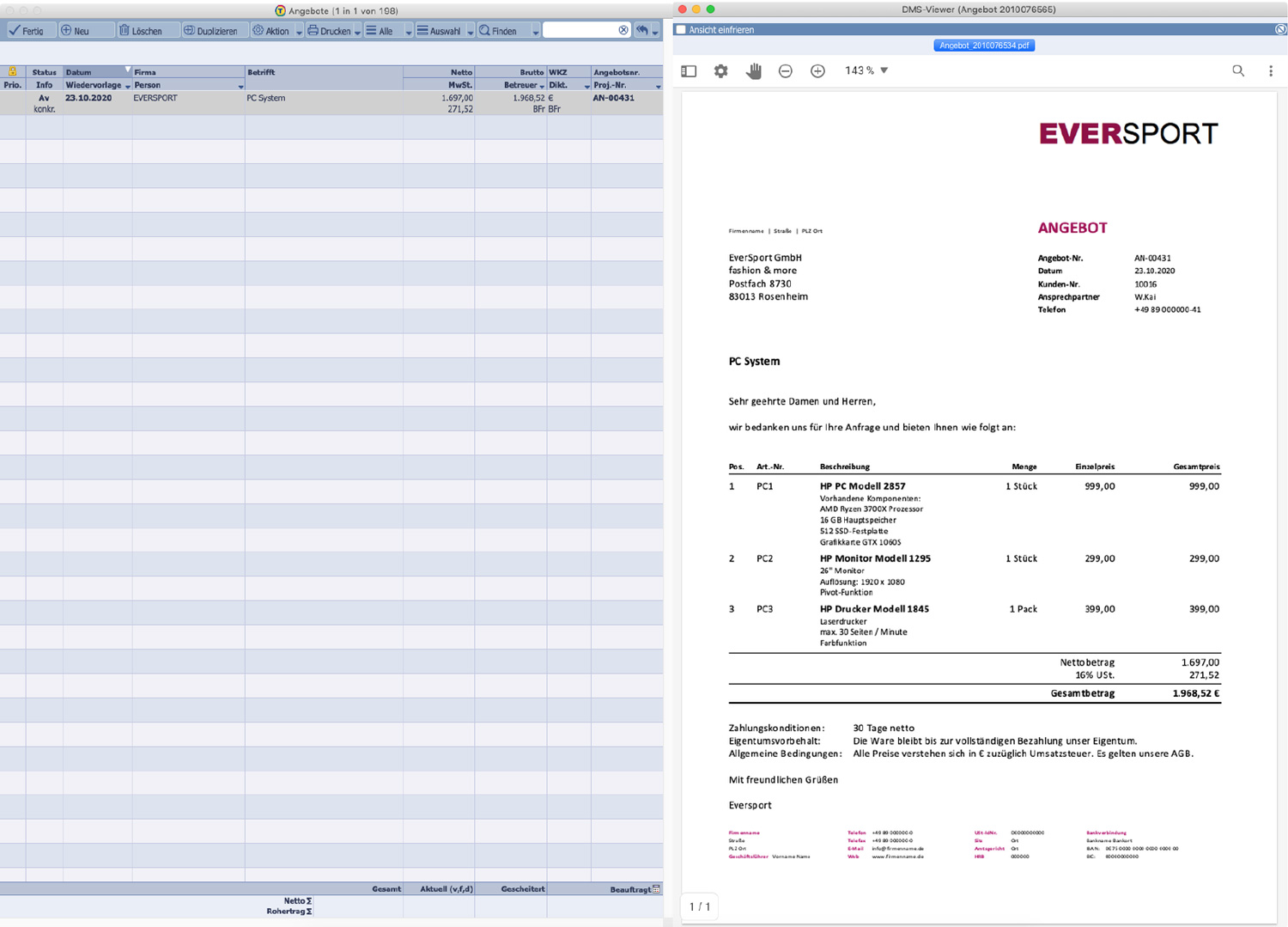
Task: Click the Gescheitert footer label
Action: pos(522,889)
